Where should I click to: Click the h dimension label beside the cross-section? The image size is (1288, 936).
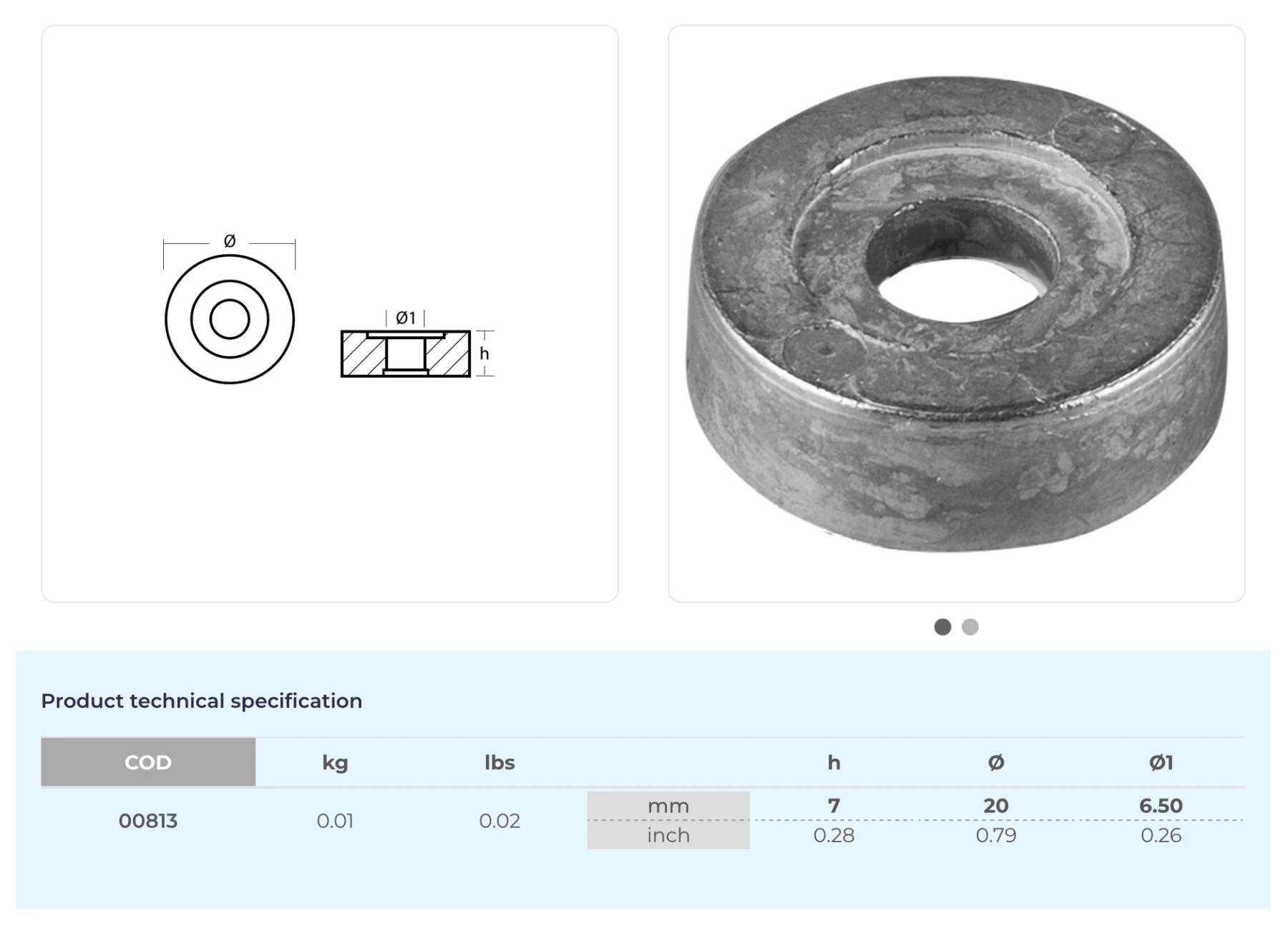484,354
